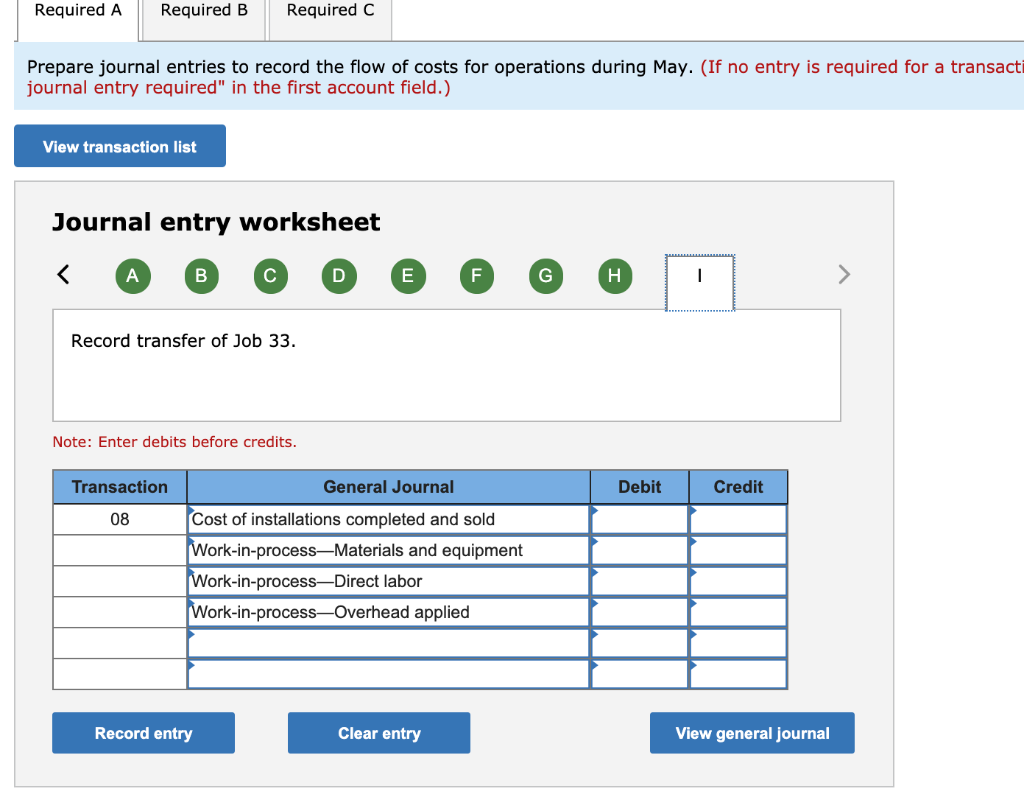
Task: Select journal entry step D
Action: pyautogui.click(x=339, y=276)
